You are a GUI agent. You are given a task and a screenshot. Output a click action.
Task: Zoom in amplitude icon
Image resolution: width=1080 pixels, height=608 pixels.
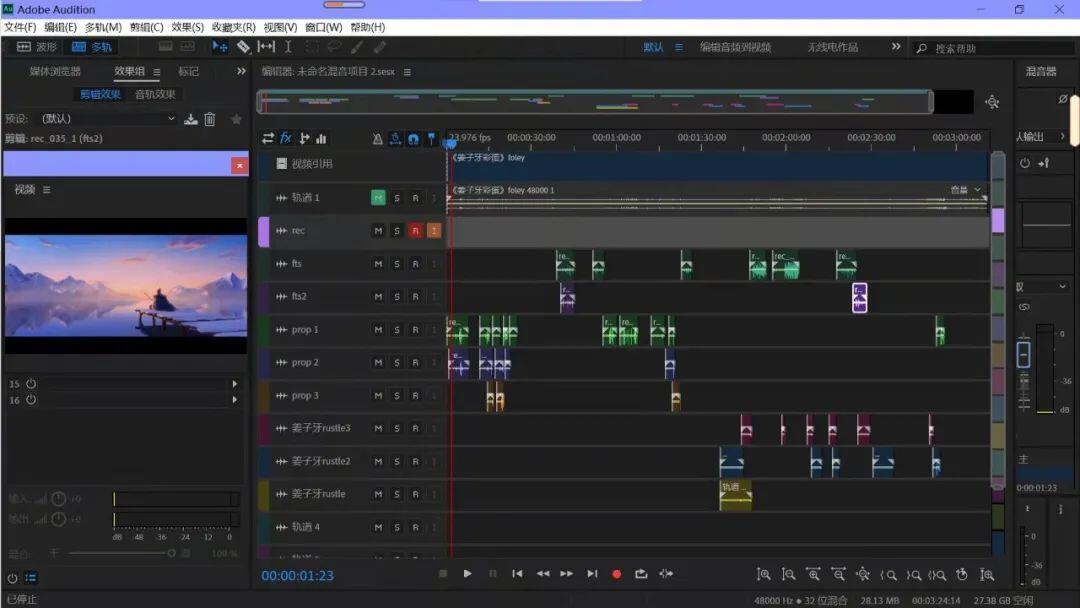point(763,574)
